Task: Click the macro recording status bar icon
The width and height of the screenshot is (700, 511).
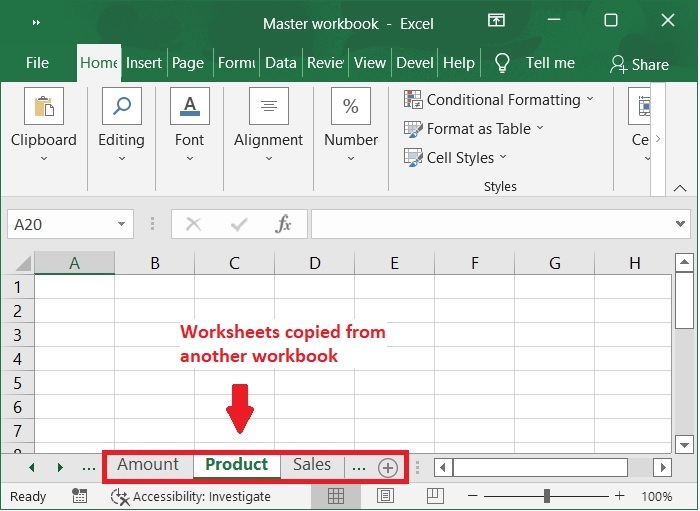Action: [79, 496]
